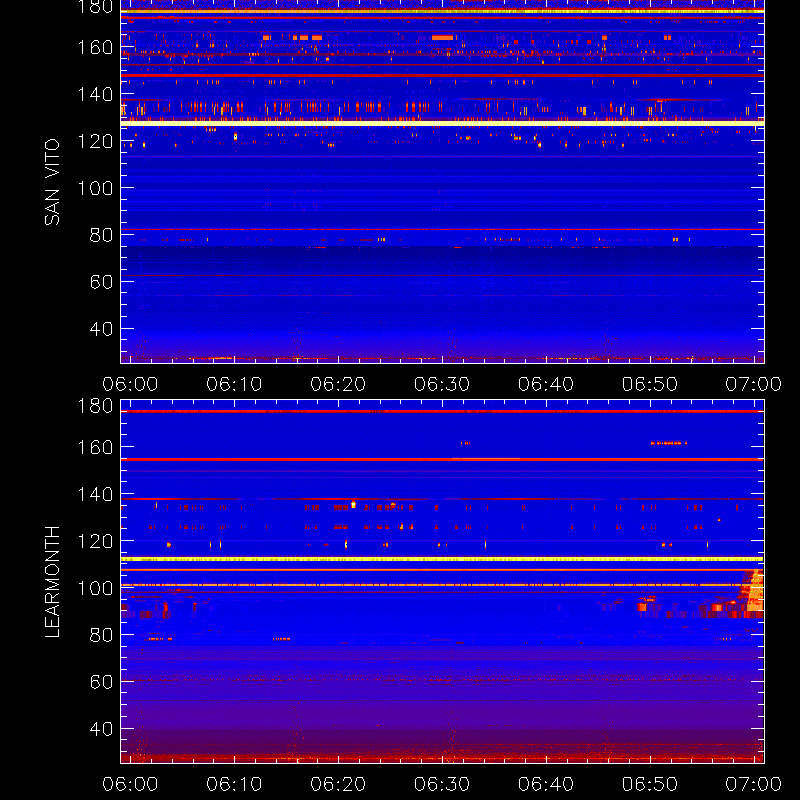Click 06:00 under the Learmonth plot
The image size is (800, 800).
pos(130,784)
